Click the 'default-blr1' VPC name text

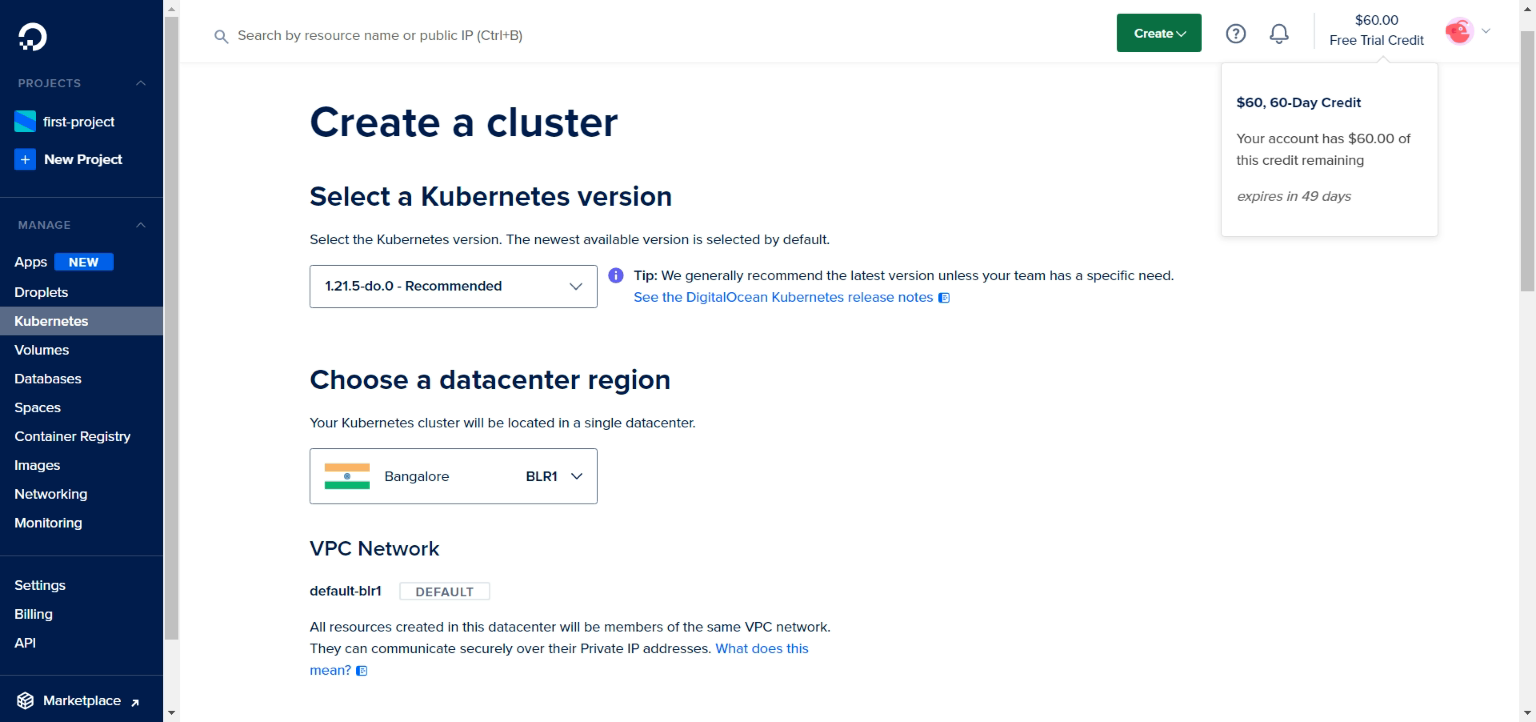coord(346,591)
